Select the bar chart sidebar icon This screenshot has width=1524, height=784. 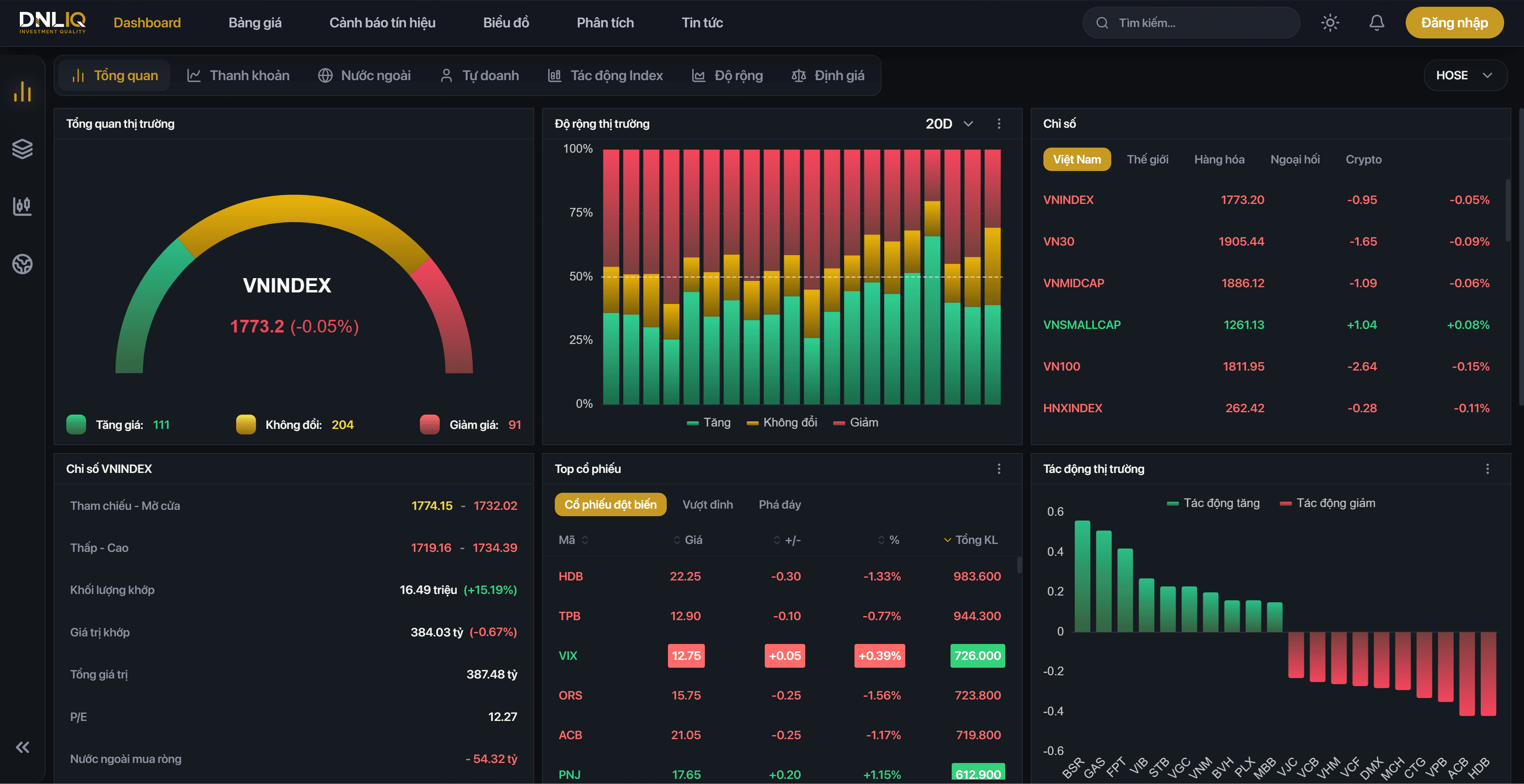(23, 92)
